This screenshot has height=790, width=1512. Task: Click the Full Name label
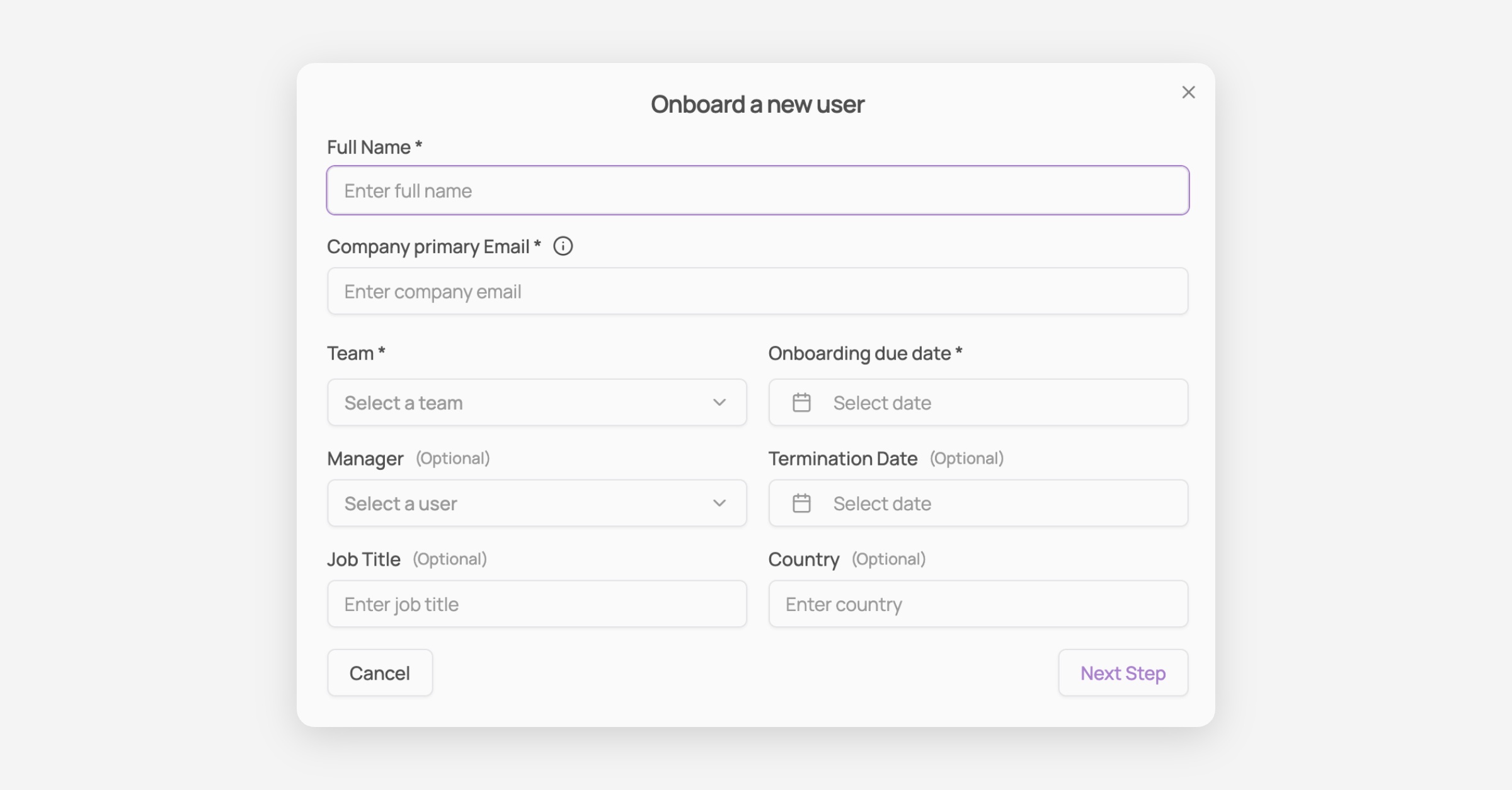(x=369, y=147)
